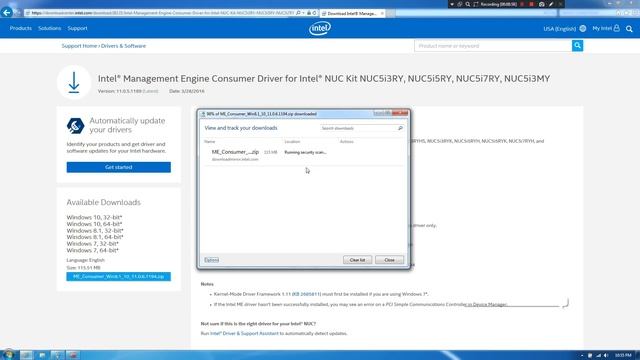Click refresh icon in address bar
Image resolution: width=640 pixels, height=360 pixels.
314,13
